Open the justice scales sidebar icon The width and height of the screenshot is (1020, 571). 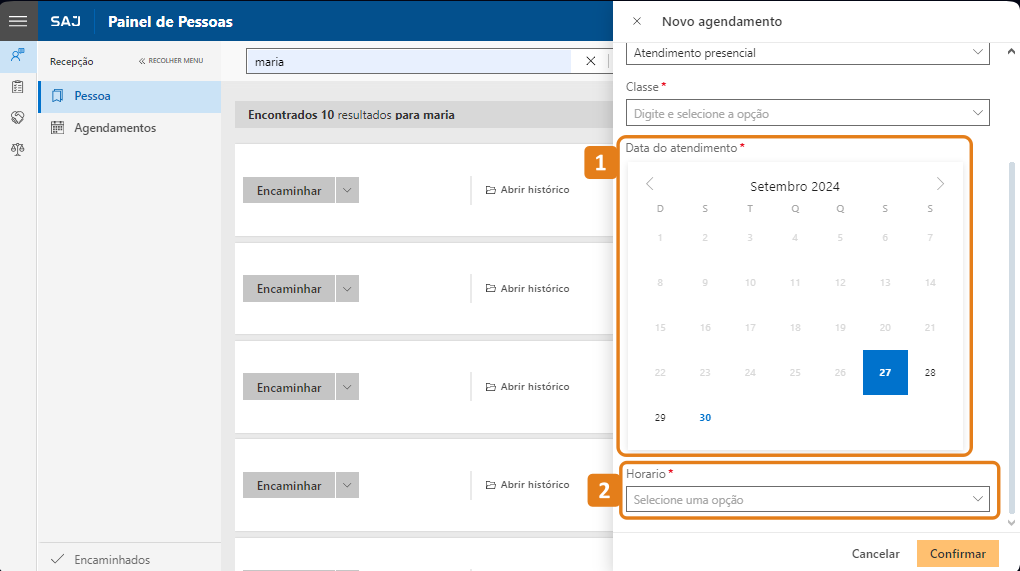click(x=18, y=149)
